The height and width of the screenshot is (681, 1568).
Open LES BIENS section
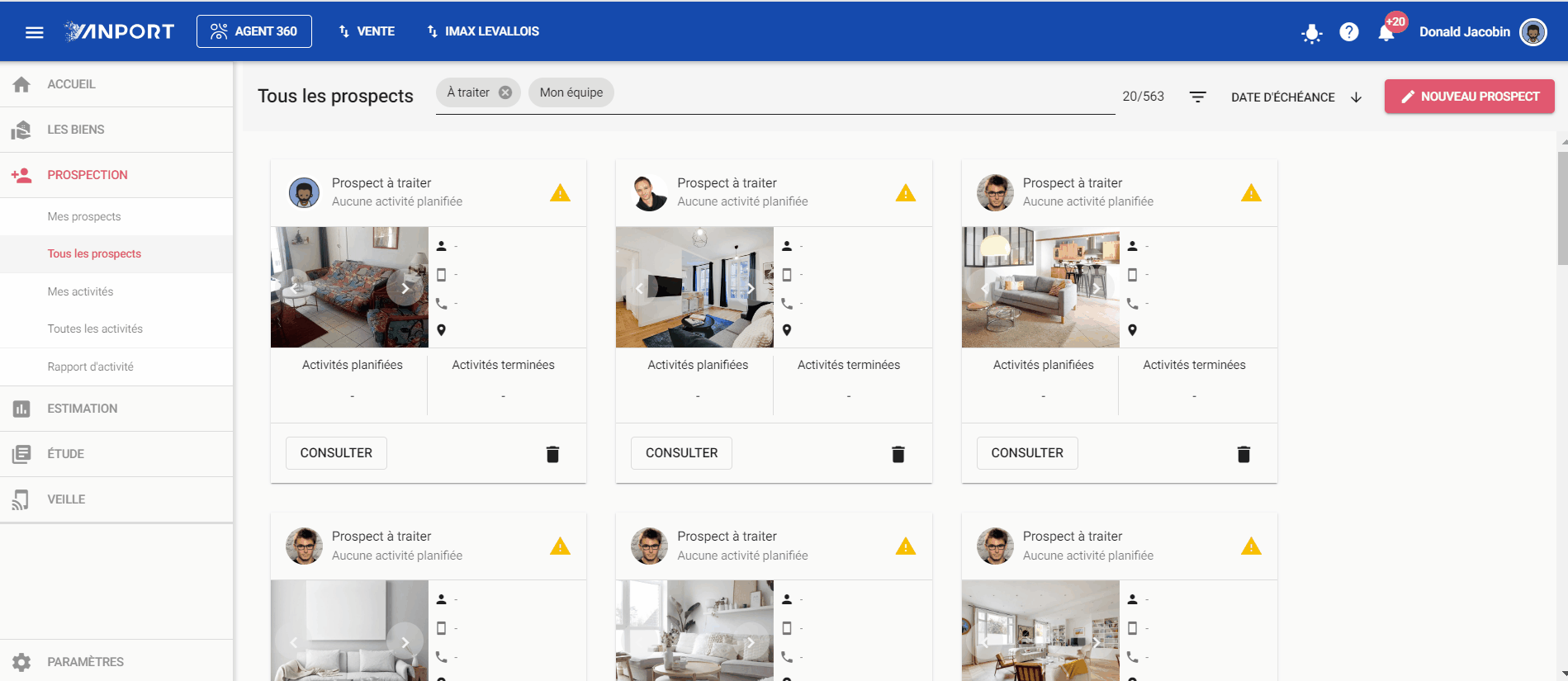pyautogui.click(x=116, y=130)
